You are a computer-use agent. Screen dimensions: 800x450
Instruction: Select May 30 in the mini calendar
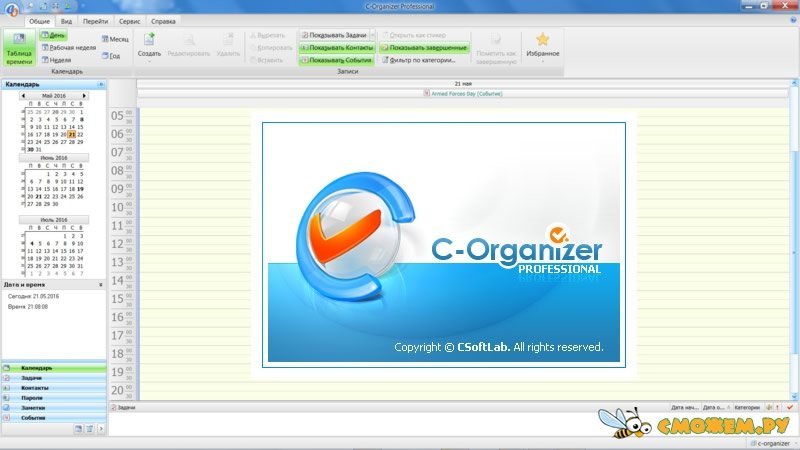tap(31, 149)
